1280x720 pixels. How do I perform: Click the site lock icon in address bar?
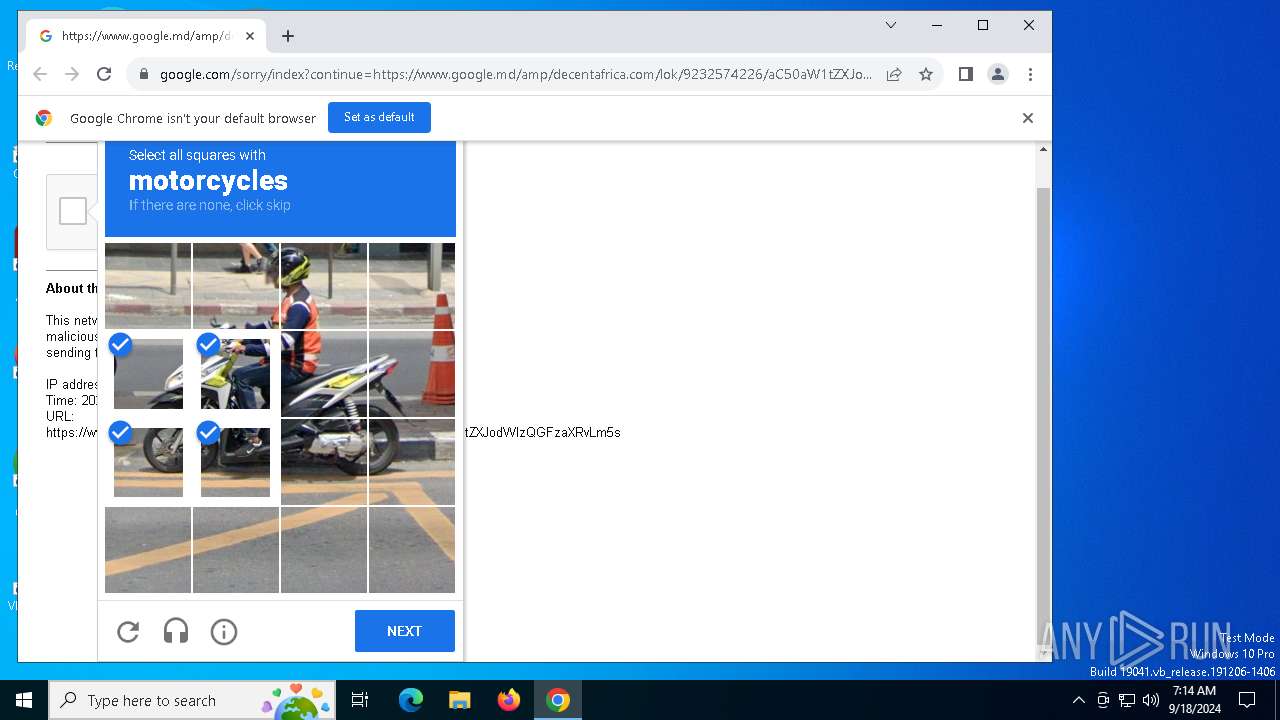pos(144,74)
